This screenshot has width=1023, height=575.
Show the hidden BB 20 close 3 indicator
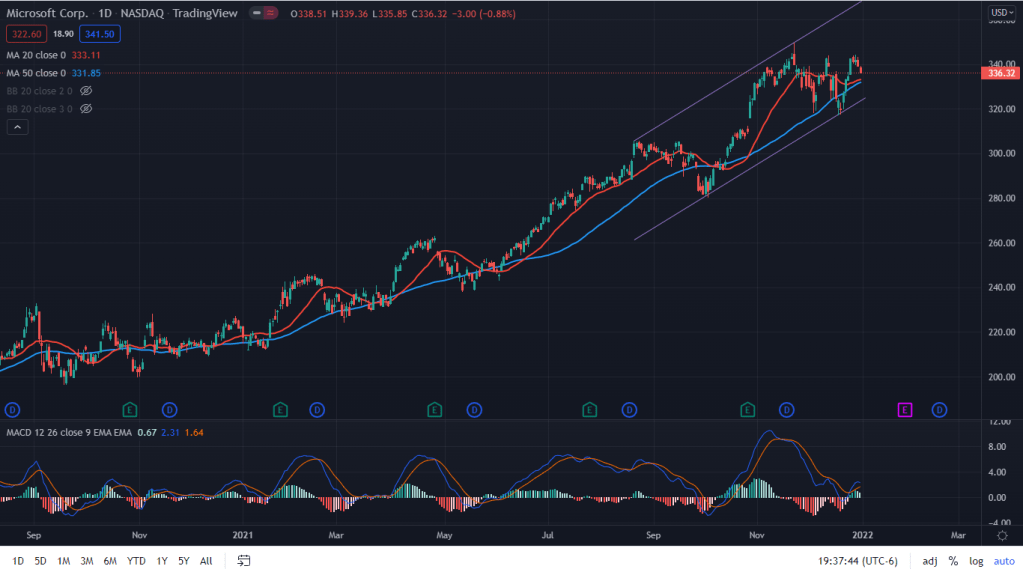tap(86, 108)
